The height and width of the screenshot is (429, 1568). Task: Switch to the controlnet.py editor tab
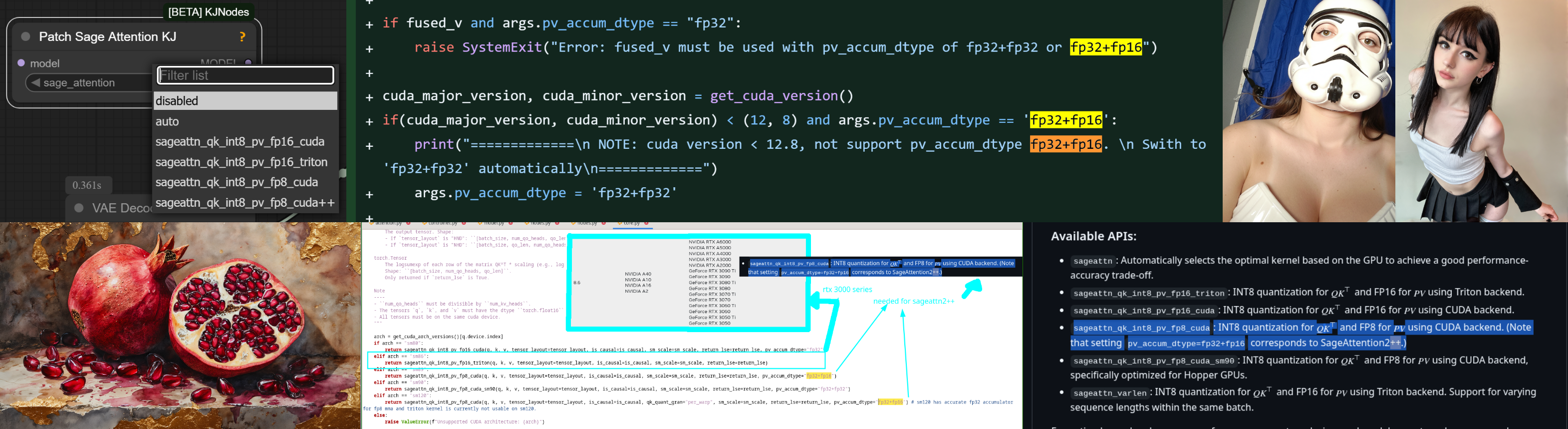point(443,224)
